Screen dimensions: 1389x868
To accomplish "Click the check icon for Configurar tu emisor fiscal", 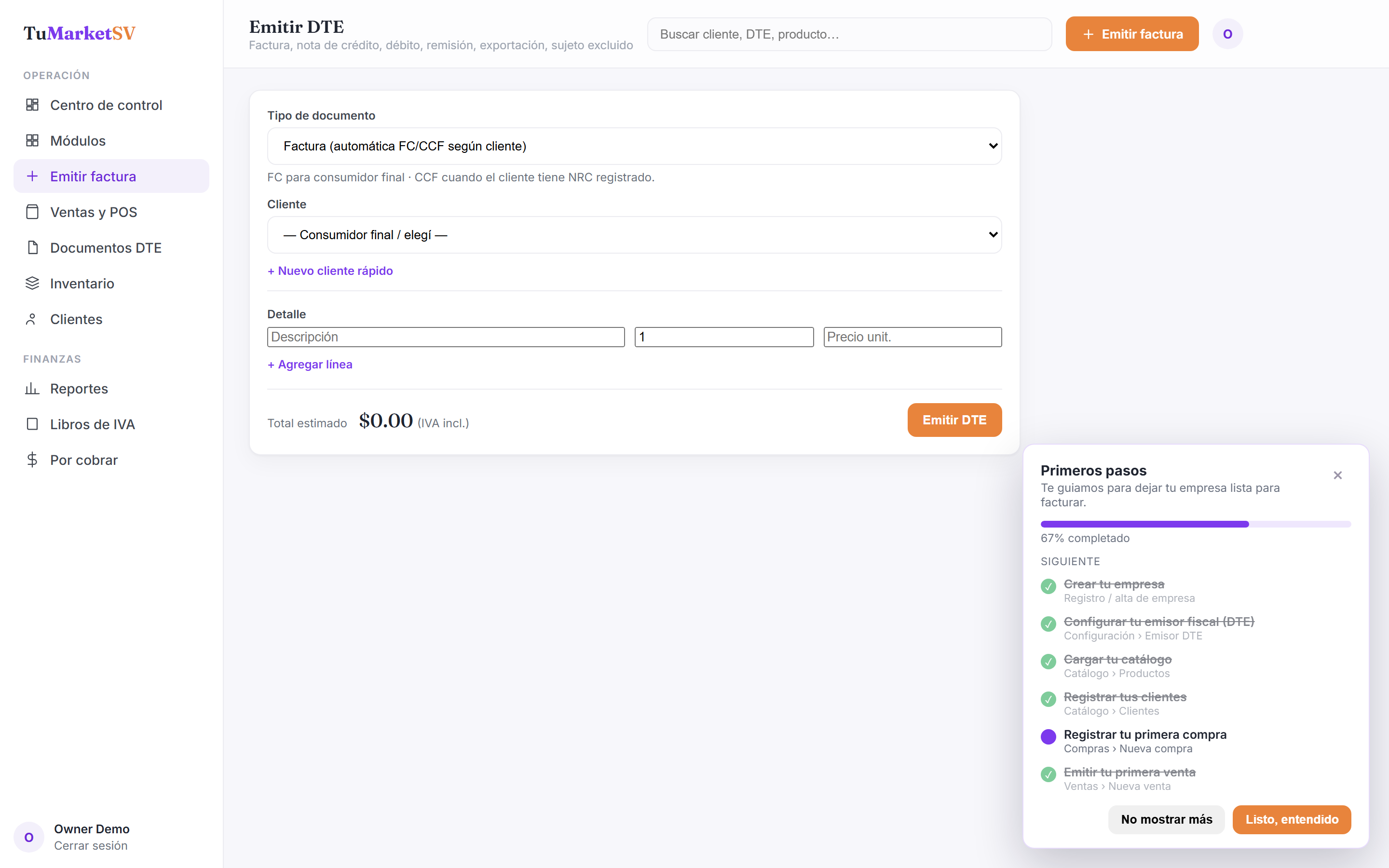I will [1048, 624].
